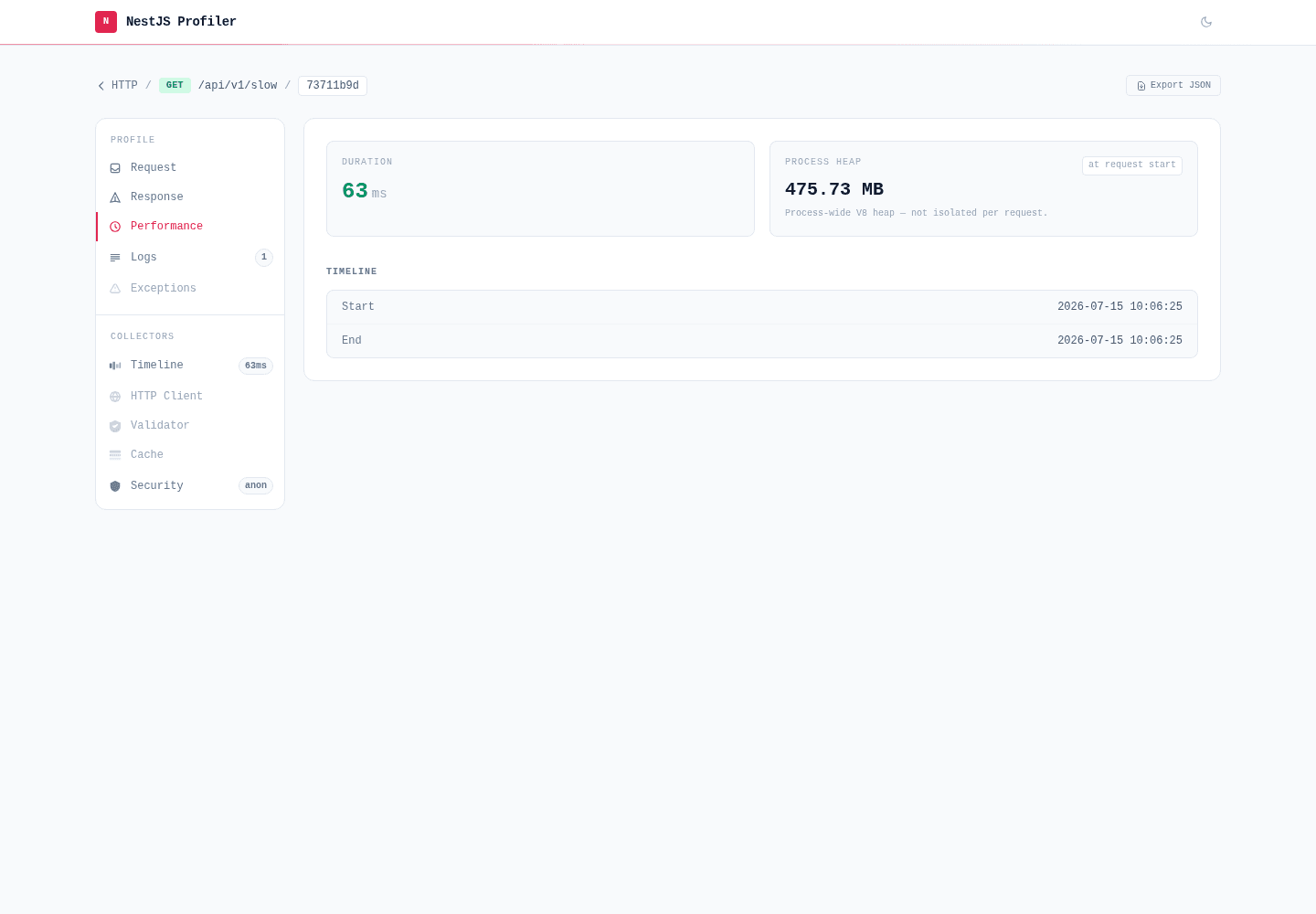Screen dimensions: 1316x914
Task: Toggle dark mode with the moon icon
Action: point(1206,22)
